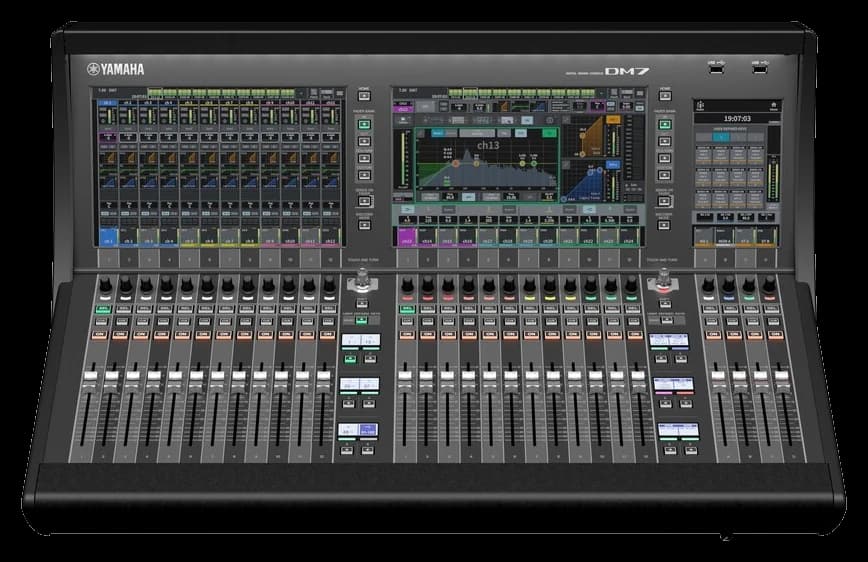Screen dimensions: 868x562
Task: Tap HOME key beside the center touchscreen
Action: (x=664, y=96)
